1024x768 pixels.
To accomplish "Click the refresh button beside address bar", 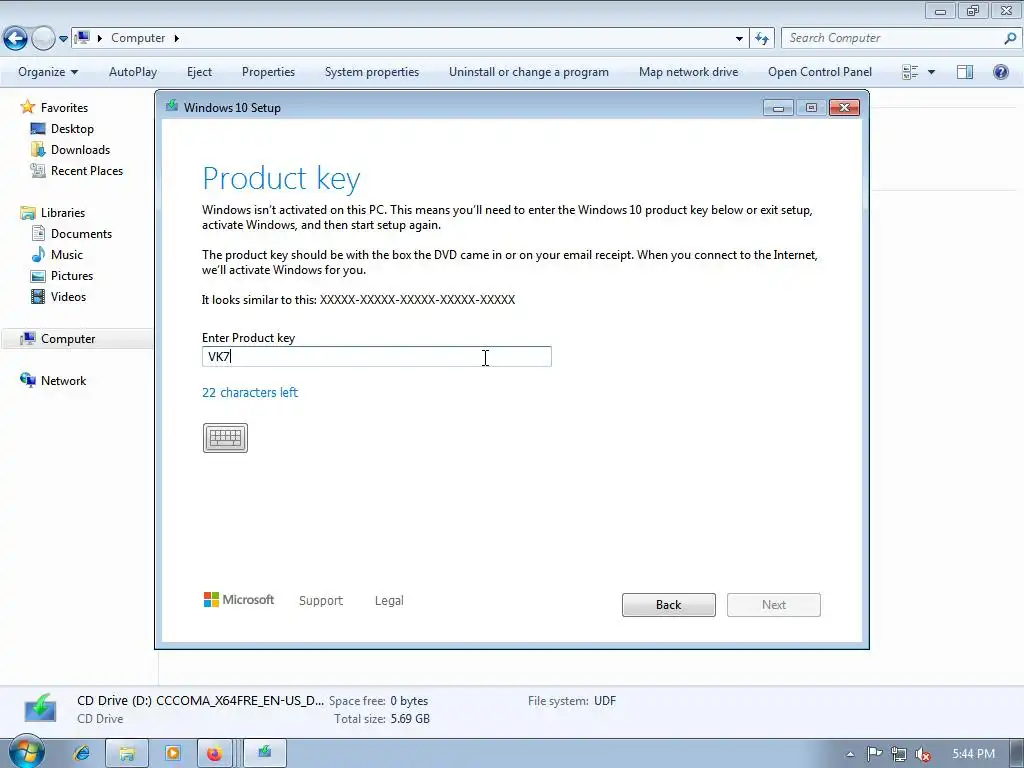I will [x=762, y=39].
